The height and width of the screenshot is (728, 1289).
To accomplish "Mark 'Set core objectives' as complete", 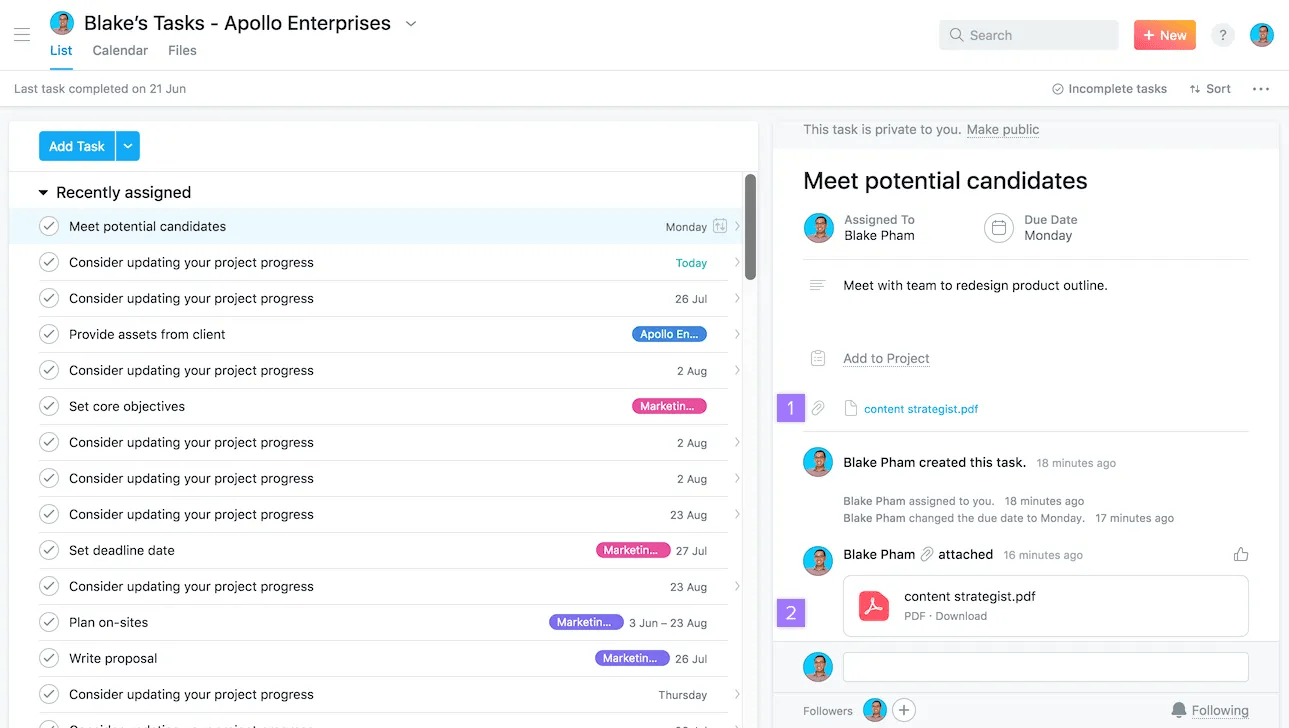I will (49, 406).
